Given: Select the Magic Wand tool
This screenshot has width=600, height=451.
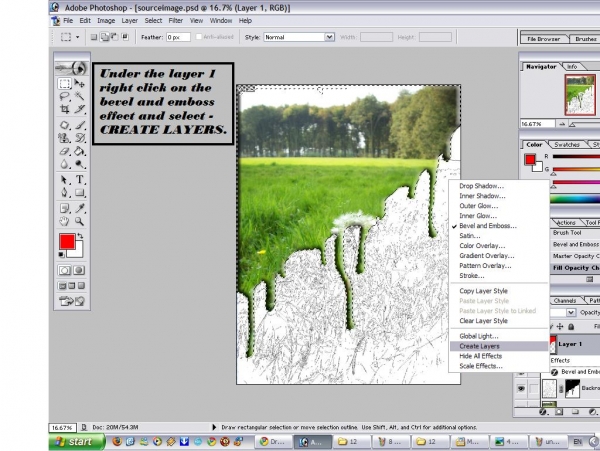Looking at the screenshot, I should pos(79,96).
